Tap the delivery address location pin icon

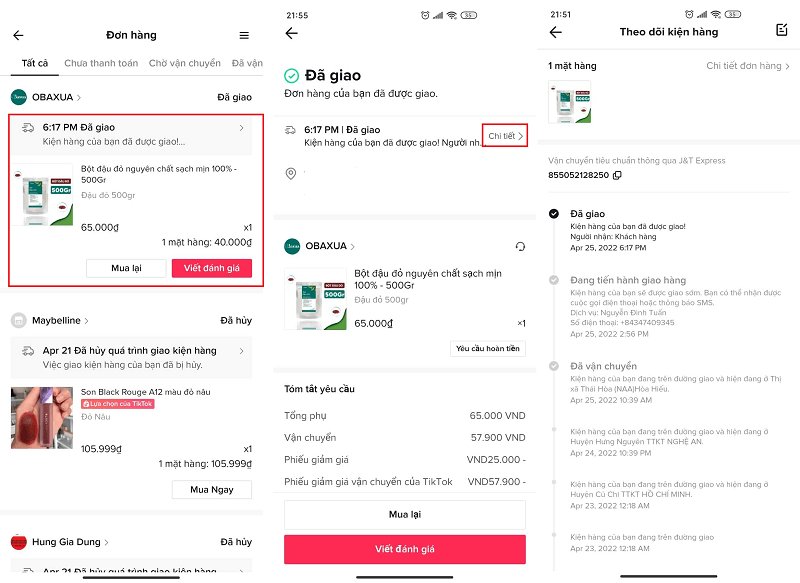(x=291, y=173)
